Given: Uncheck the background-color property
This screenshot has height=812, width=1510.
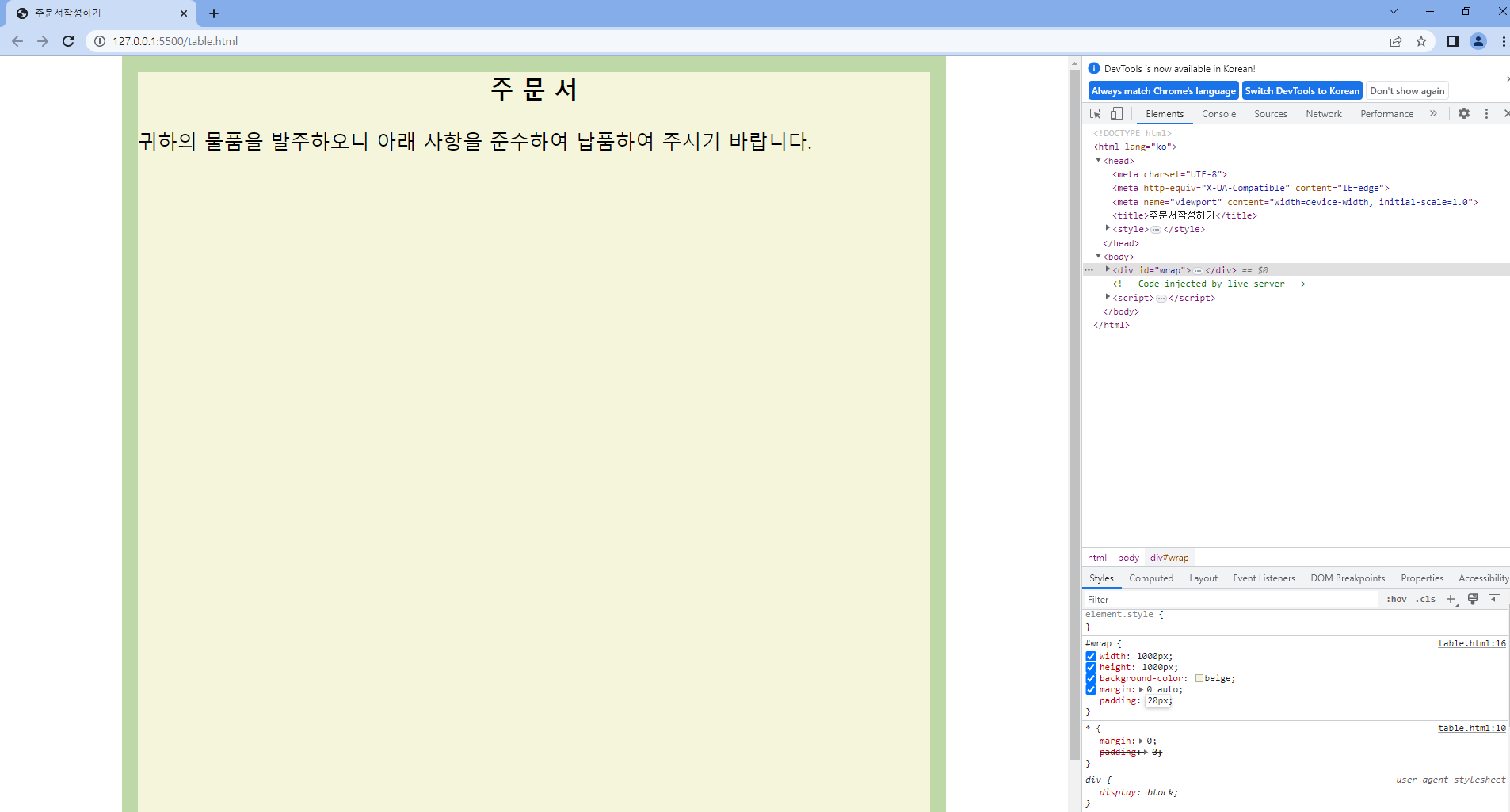Looking at the screenshot, I should 1091,679.
